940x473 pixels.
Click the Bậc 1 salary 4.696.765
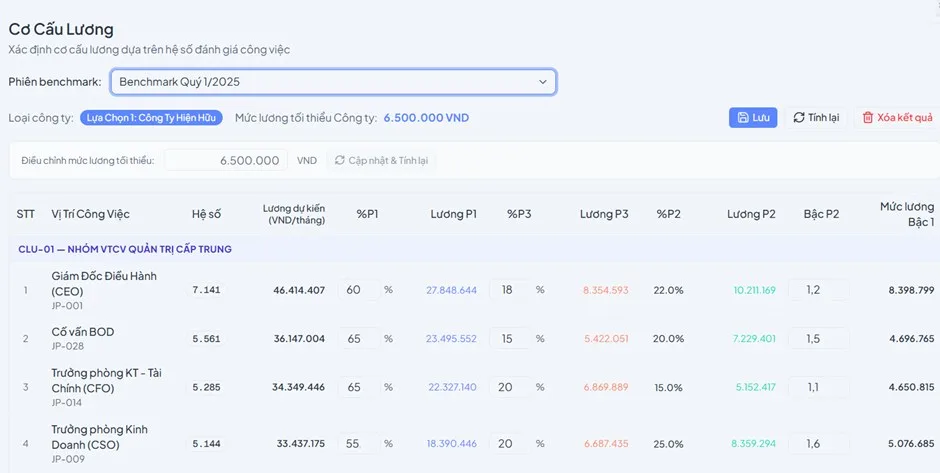912,339
